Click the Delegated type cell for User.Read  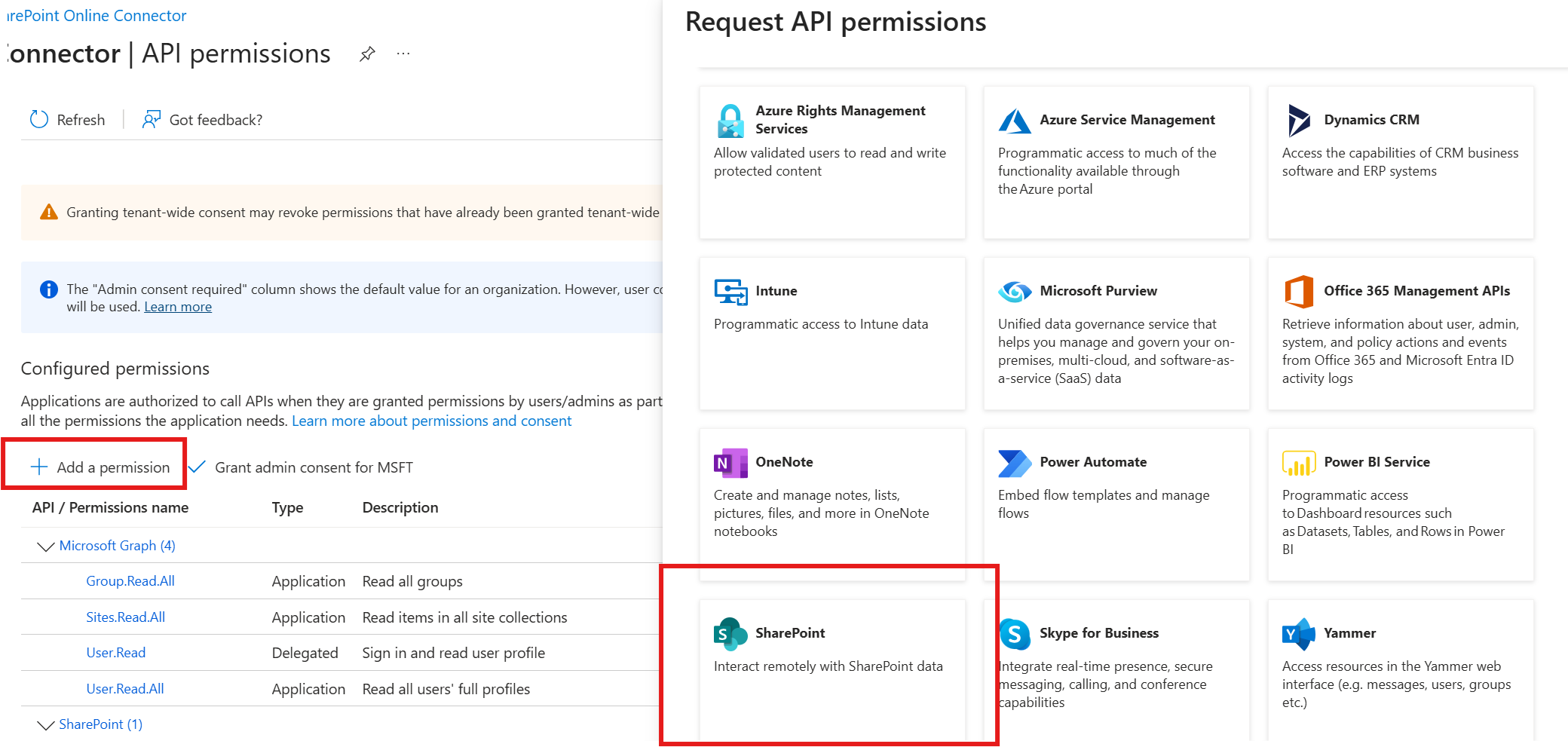pyautogui.click(x=305, y=653)
